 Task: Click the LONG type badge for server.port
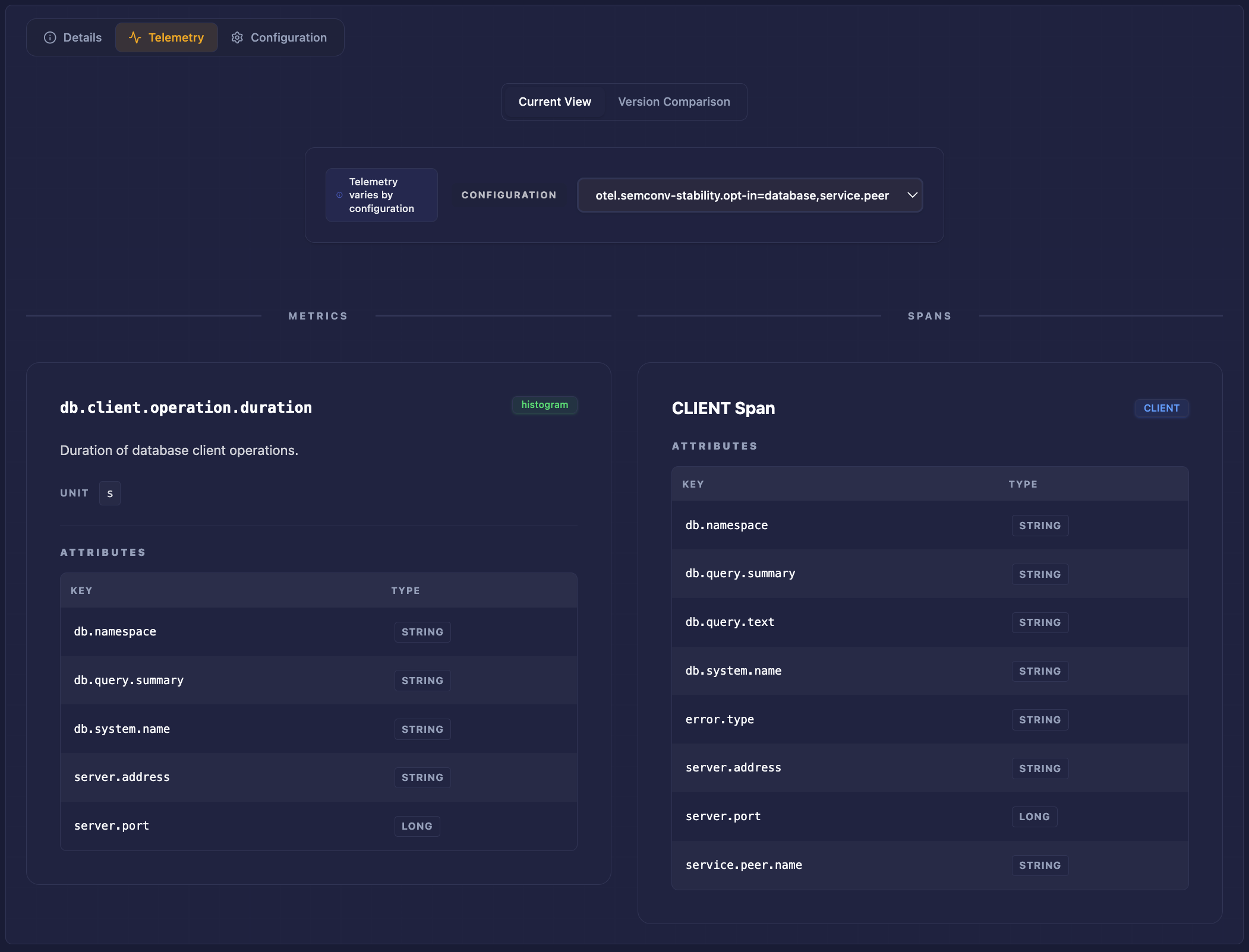point(417,826)
